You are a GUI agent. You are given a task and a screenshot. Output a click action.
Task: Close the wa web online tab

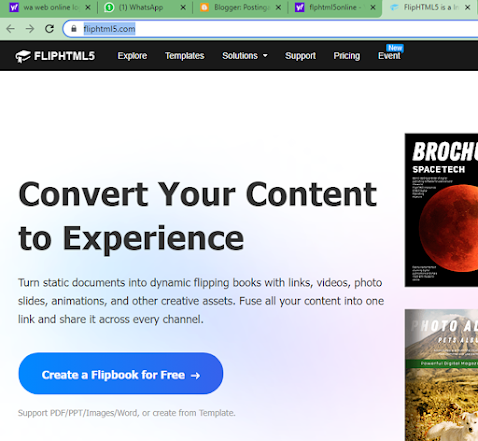click(x=88, y=7)
